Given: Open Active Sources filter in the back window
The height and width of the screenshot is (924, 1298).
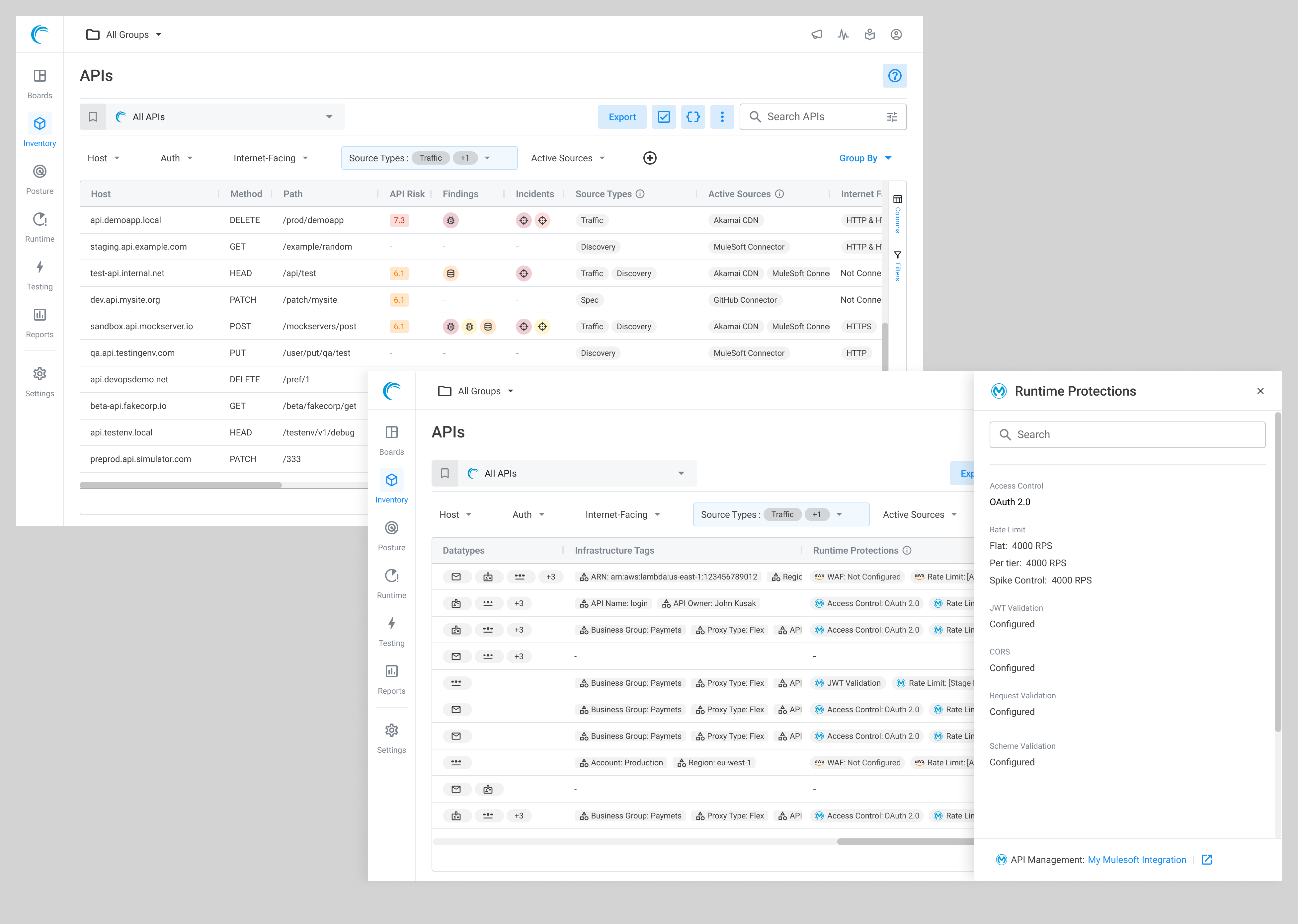Looking at the screenshot, I should point(568,158).
